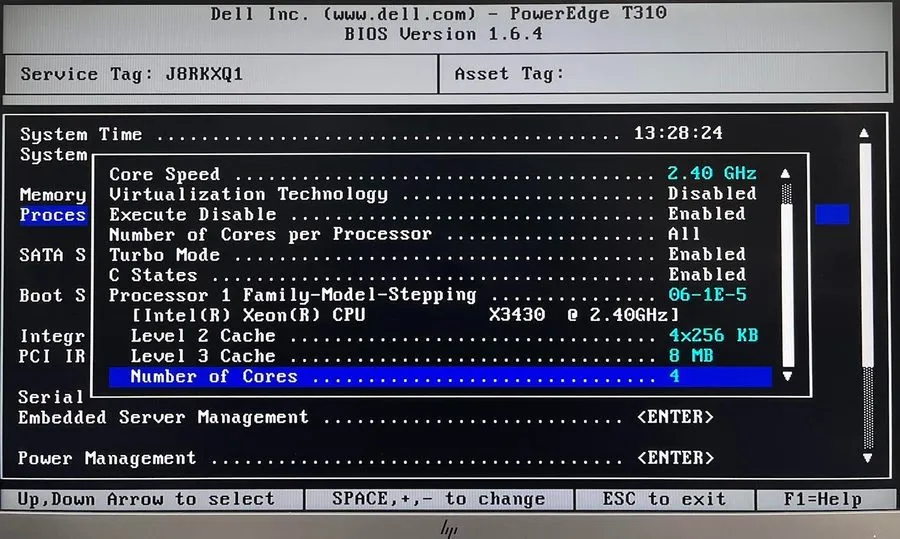Click the inner popup scroll-down arrow
Screen dimensions: 900x539
(x=787, y=377)
